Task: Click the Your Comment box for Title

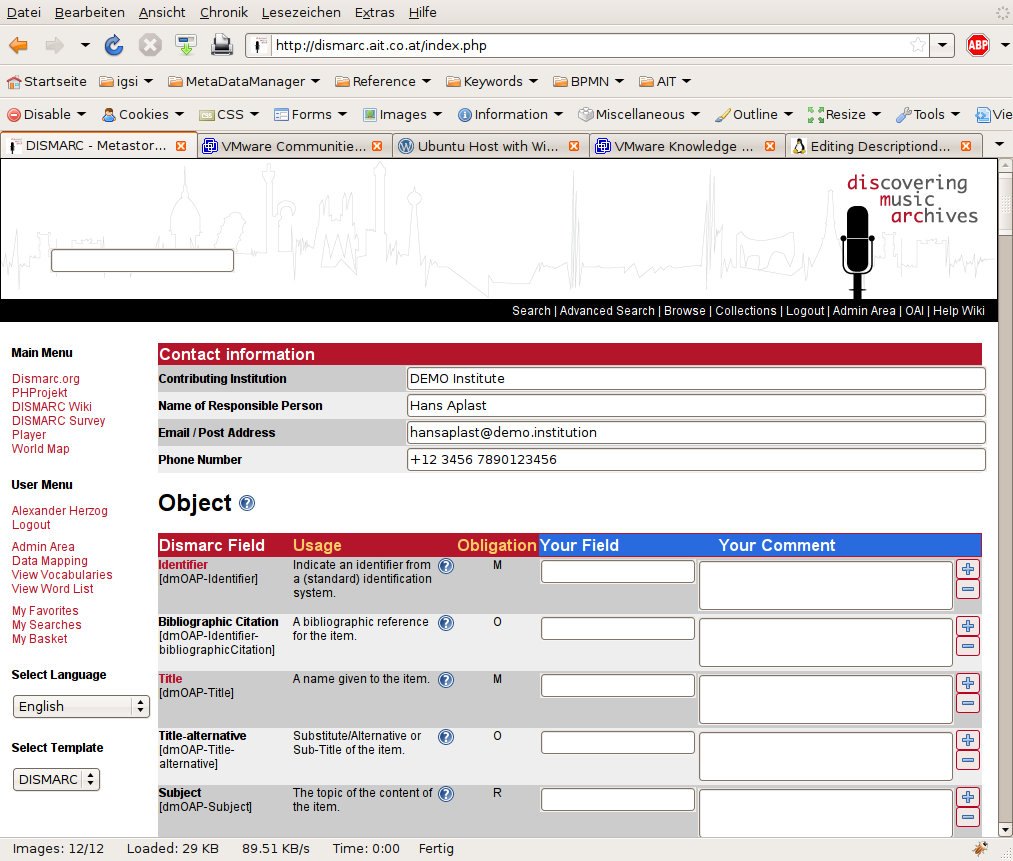Action: coord(826,700)
